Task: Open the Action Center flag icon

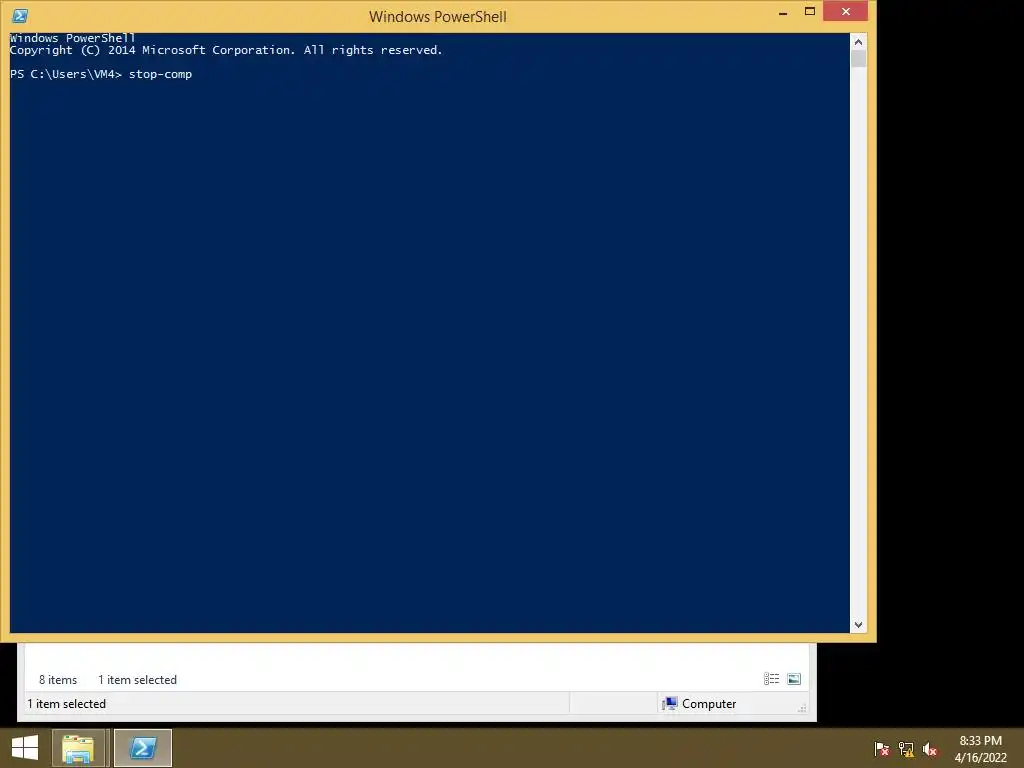Action: [x=882, y=749]
